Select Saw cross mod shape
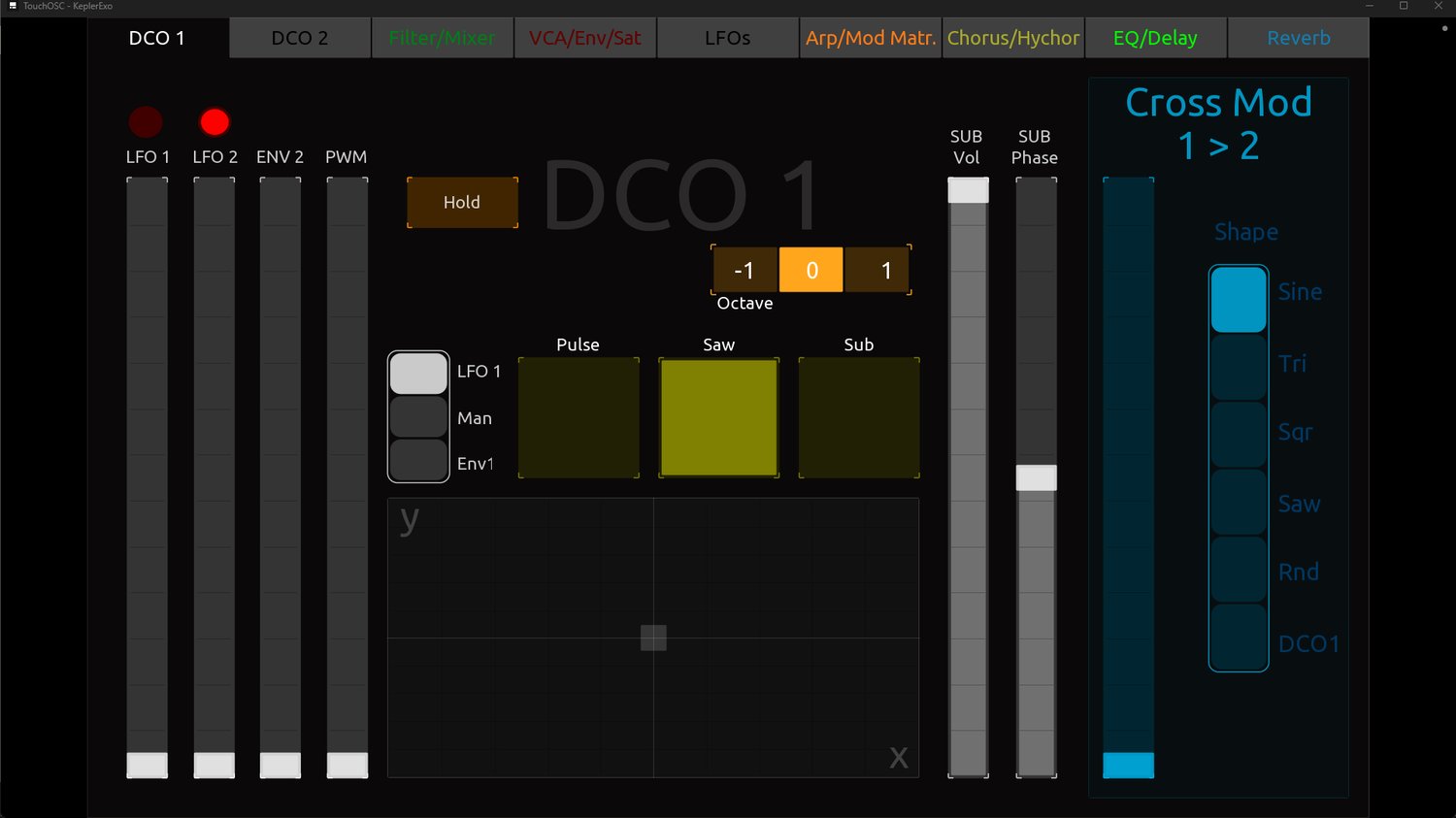 1239,503
